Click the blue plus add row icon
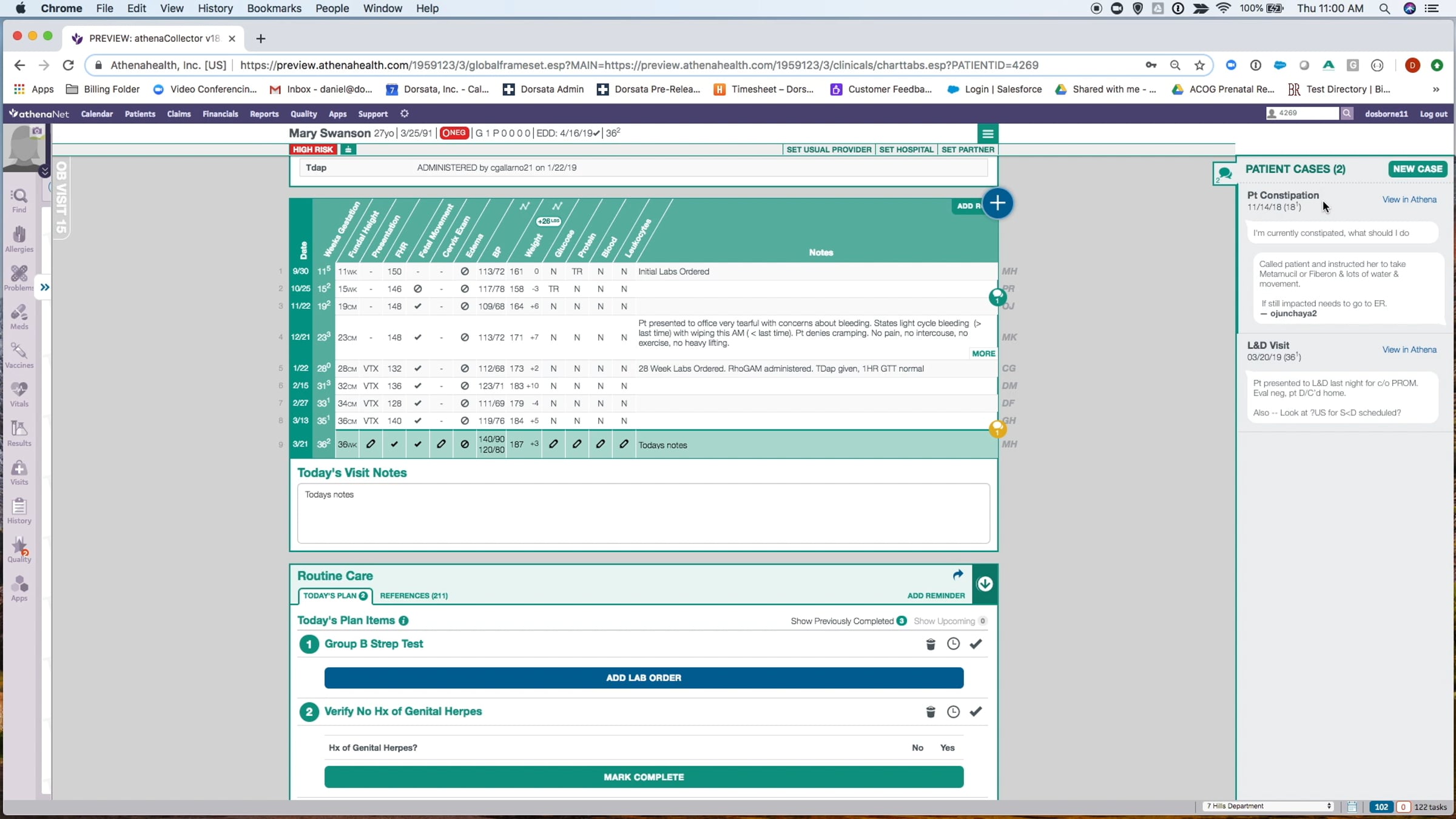The width and height of the screenshot is (1456, 819). (x=997, y=203)
